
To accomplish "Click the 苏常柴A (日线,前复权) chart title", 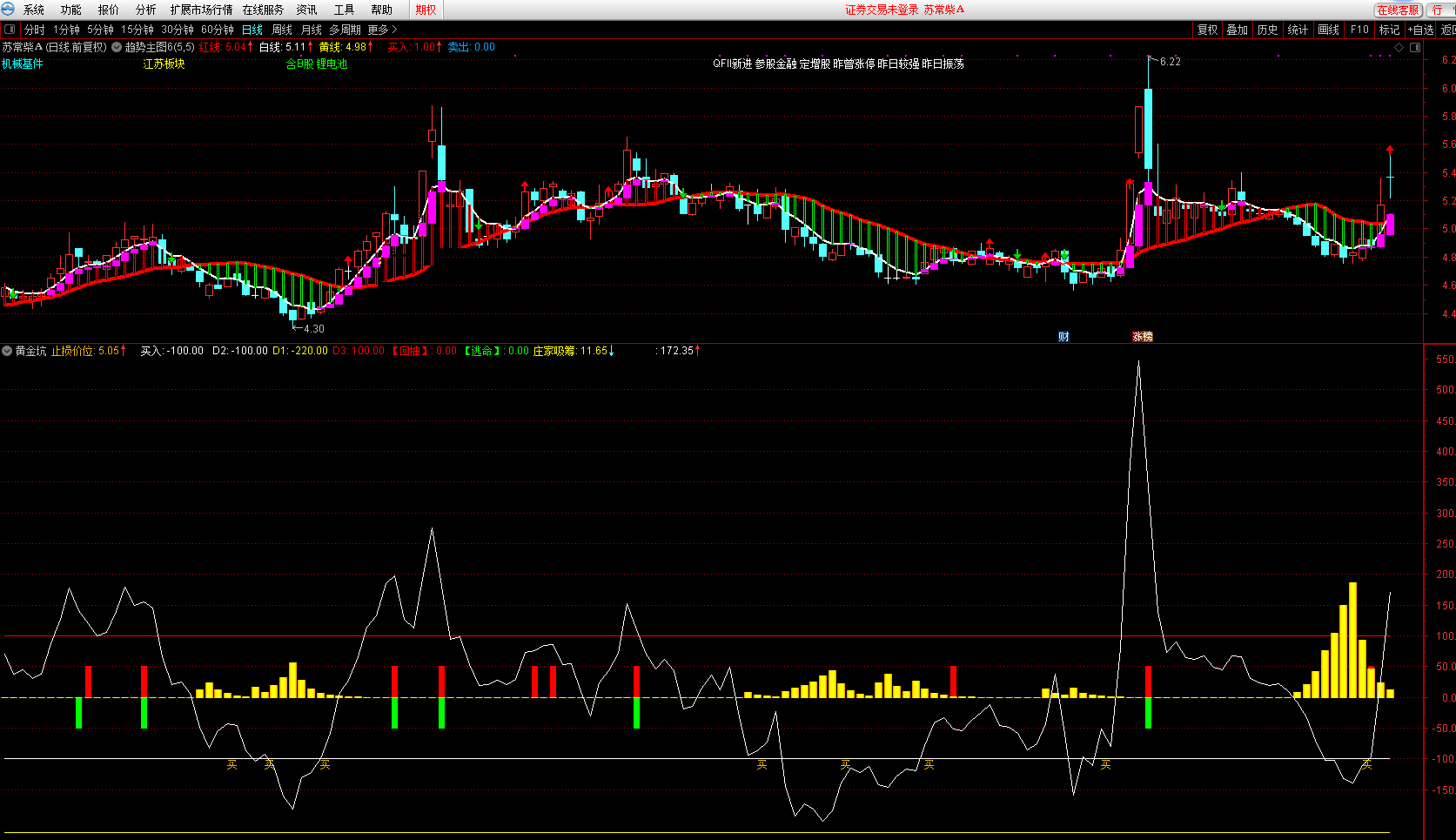I will [x=54, y=47].
